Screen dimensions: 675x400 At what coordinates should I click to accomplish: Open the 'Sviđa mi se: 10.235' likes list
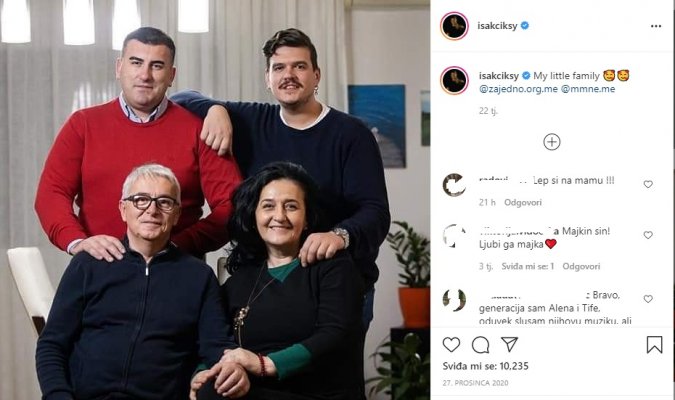click(486, 366)
